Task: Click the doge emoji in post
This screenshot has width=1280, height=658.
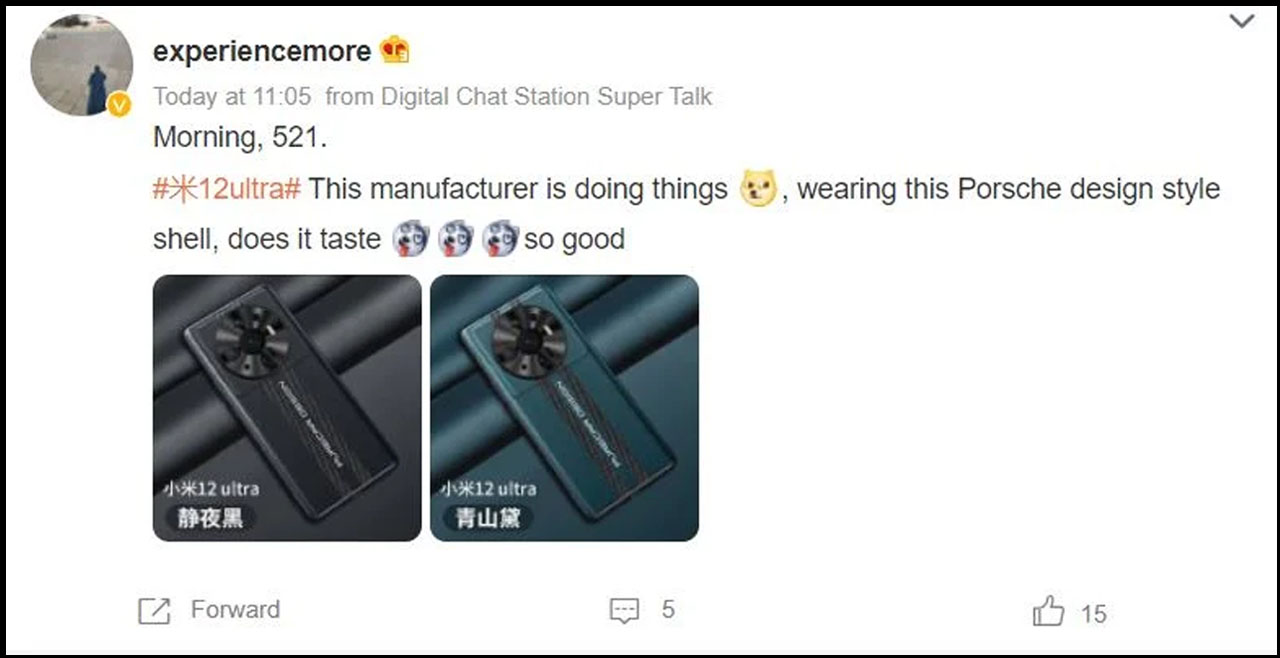Action: (x=758, y=189)
